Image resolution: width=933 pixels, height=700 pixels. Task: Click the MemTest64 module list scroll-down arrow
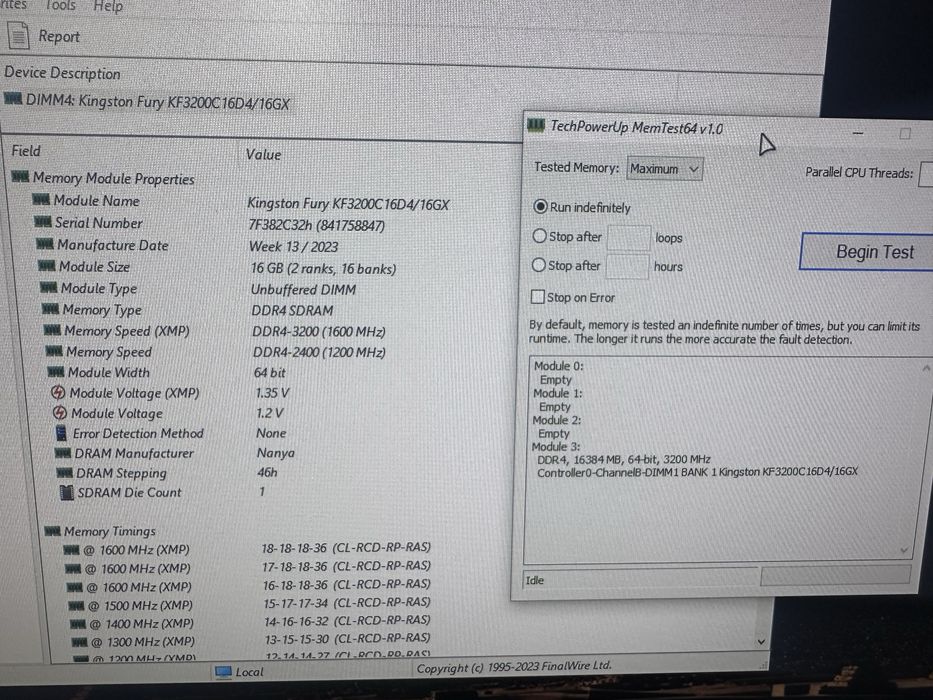[904, 550]
